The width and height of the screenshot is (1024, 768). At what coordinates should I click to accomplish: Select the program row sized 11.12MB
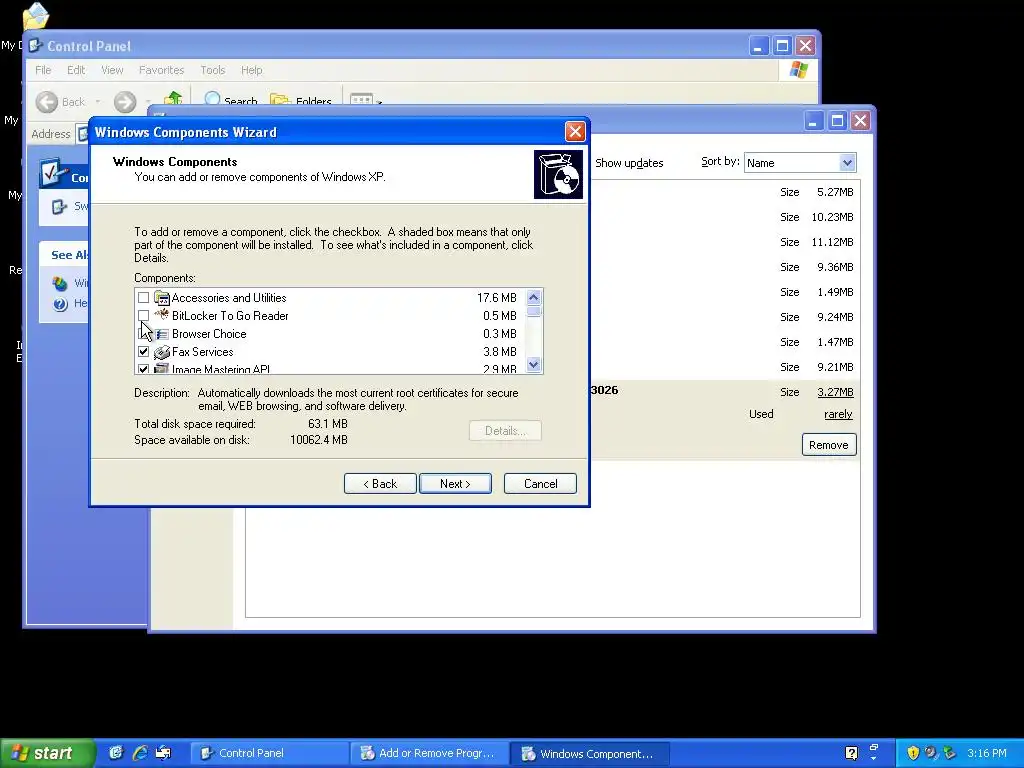click(x=725, y=242)
